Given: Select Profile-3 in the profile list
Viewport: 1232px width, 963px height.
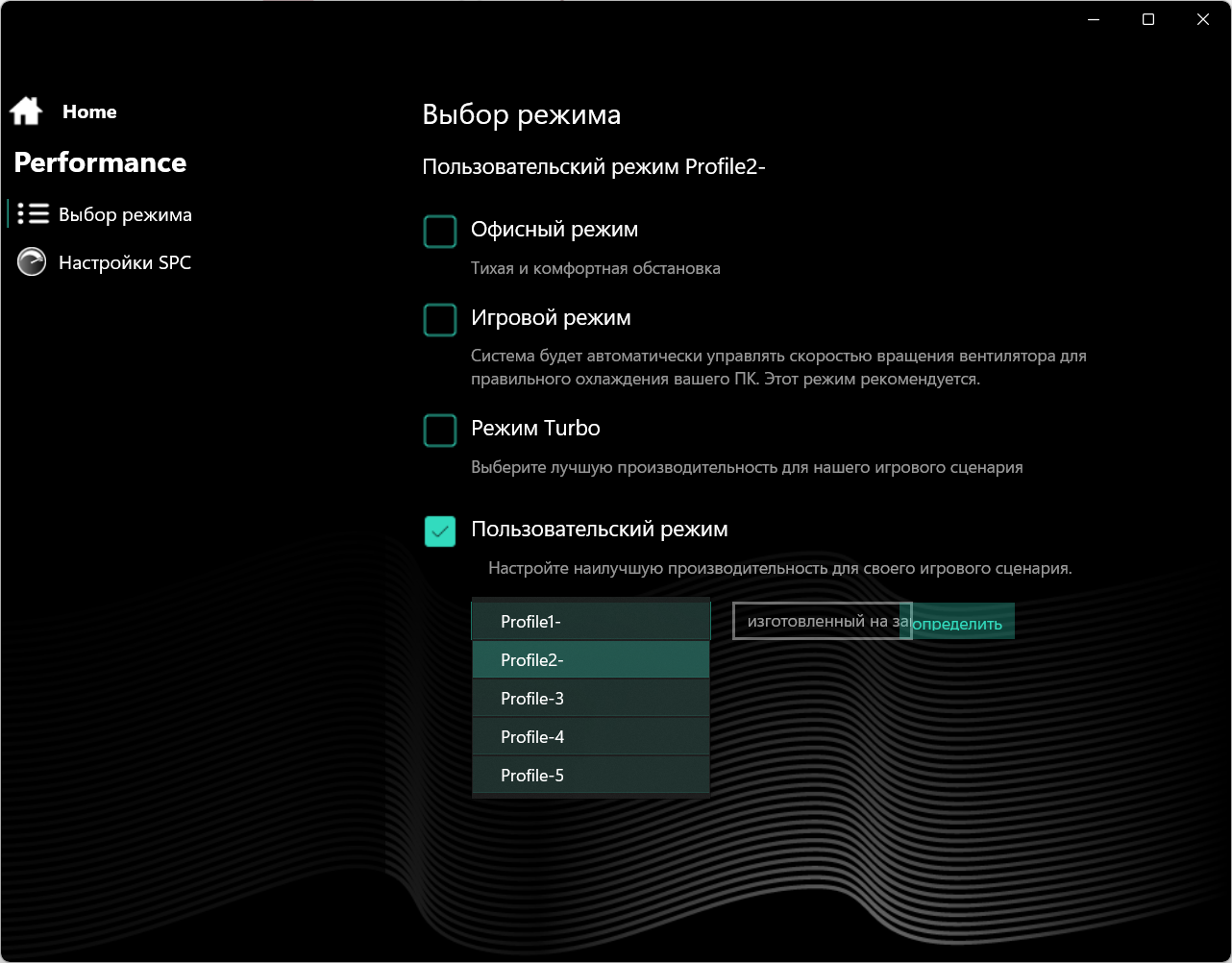Looking at the screenshot, I should tap(591, 699).
